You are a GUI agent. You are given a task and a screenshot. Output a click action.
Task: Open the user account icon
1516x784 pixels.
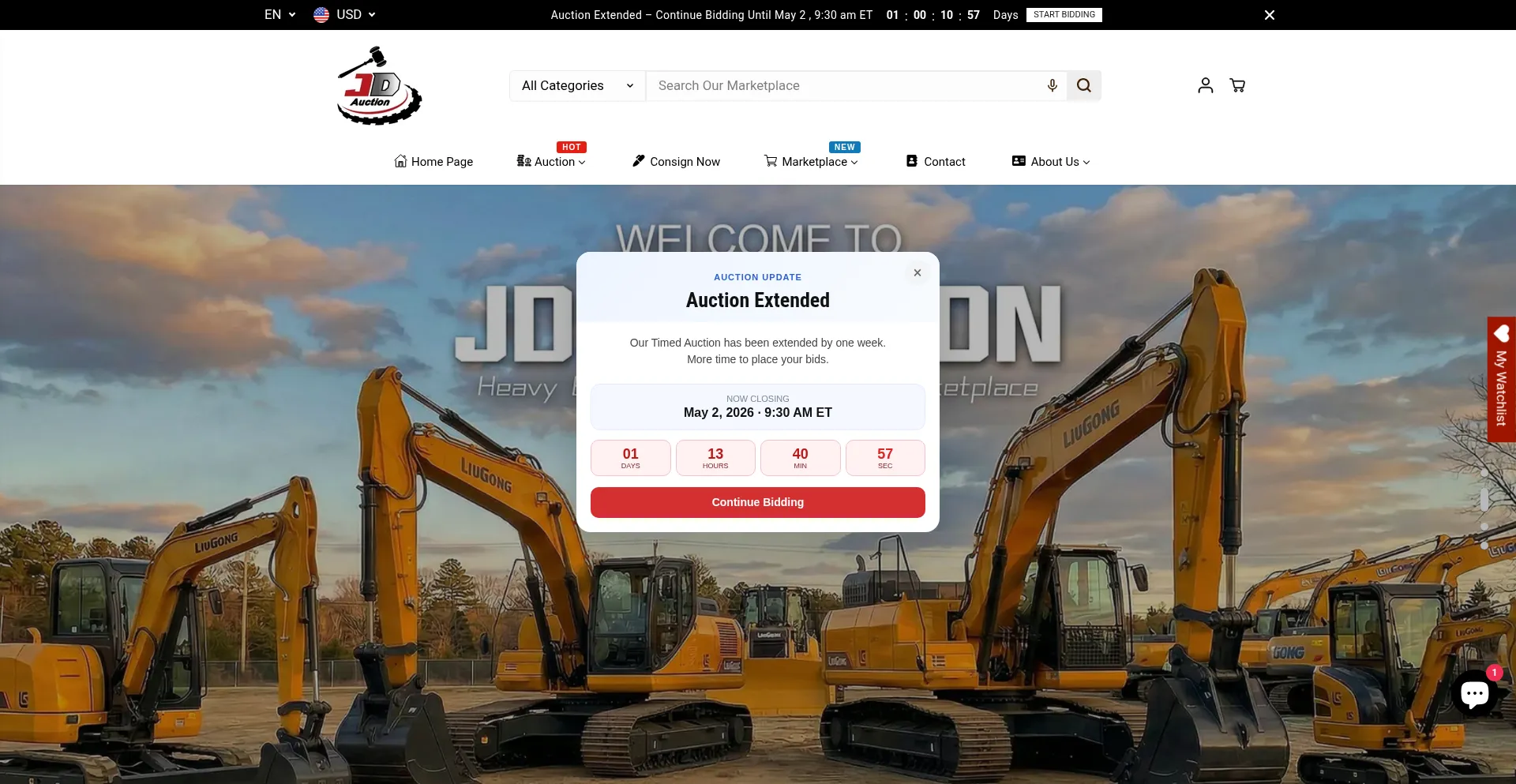tap(1205, 85)
